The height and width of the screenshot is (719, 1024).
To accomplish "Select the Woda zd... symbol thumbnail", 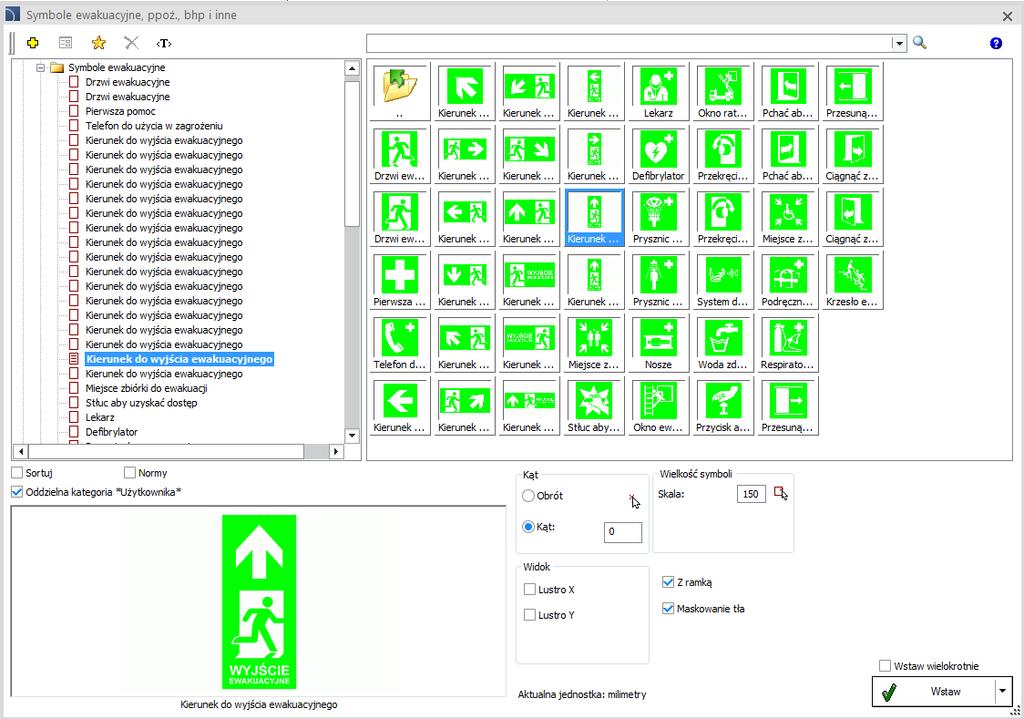I will tap(723, 344).
